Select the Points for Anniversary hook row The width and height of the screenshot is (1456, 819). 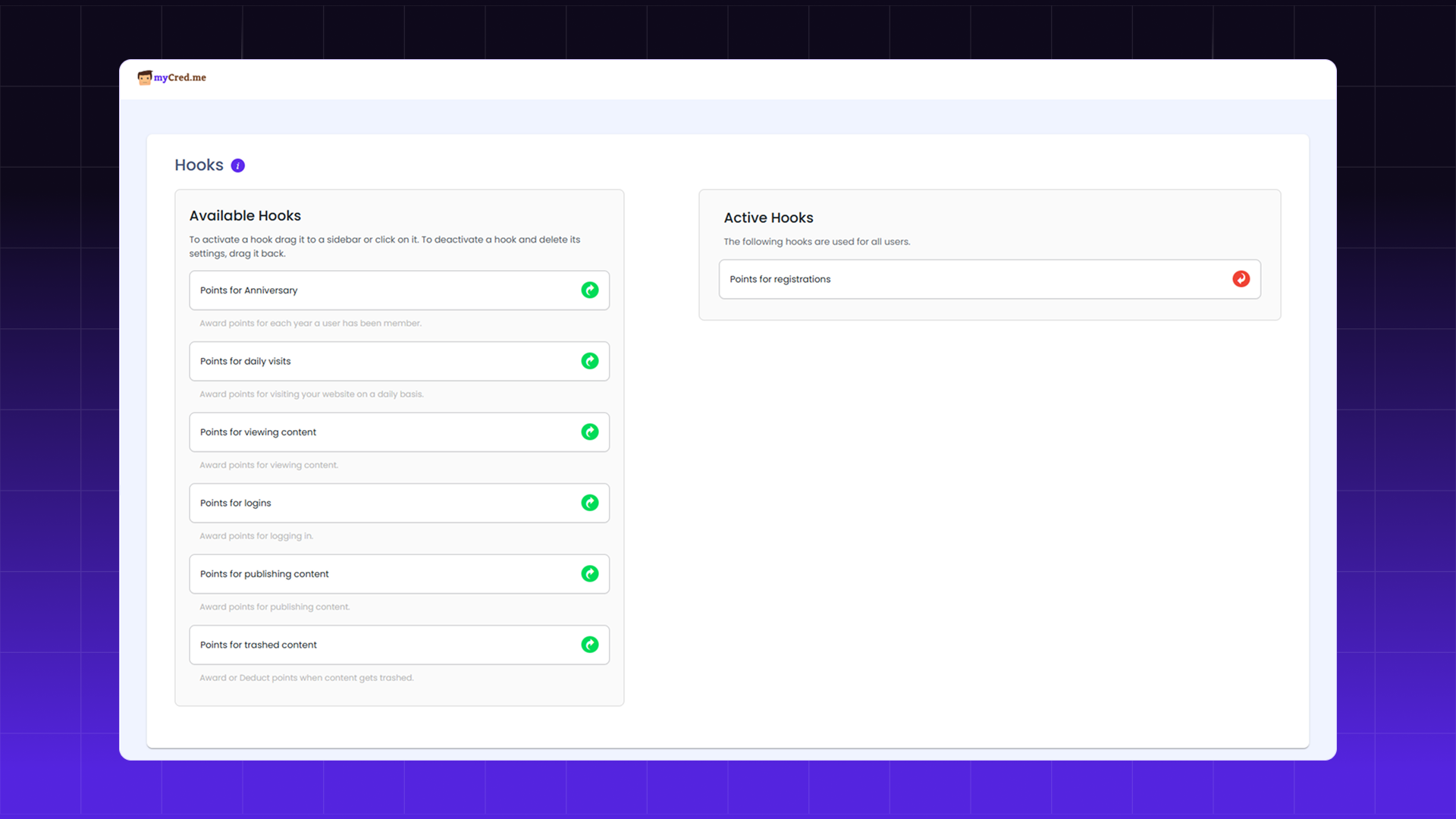tap(379, 290)
